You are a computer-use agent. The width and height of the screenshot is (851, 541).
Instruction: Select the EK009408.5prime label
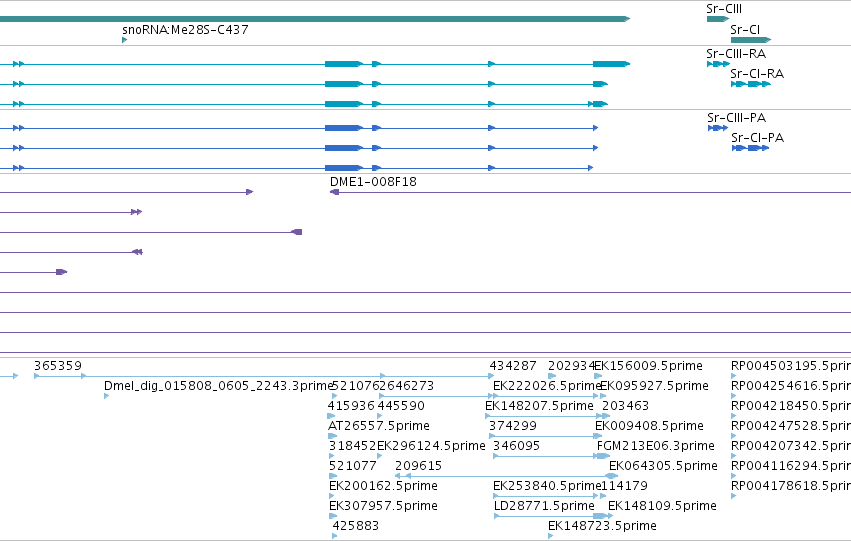pyautogui.click(x=649, y=426)
